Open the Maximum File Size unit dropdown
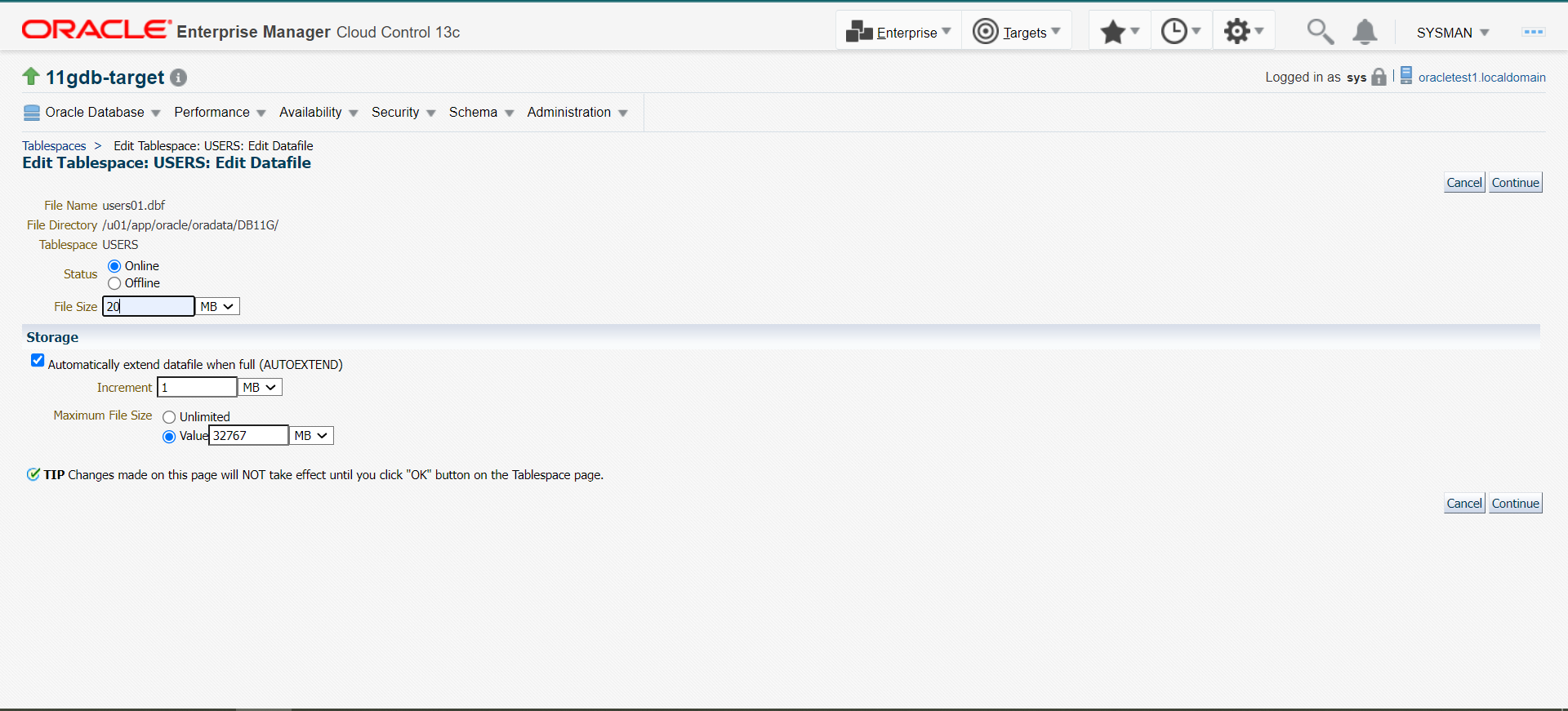The height and width of the screenshot is (711, 1568). click(312, 435)
